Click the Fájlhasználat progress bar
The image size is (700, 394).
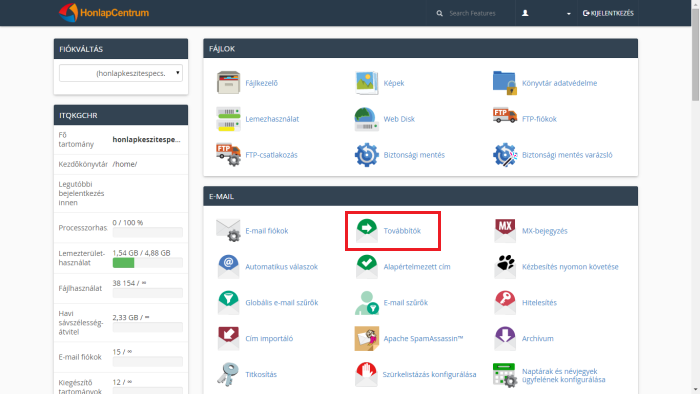(x=147, y=293)
